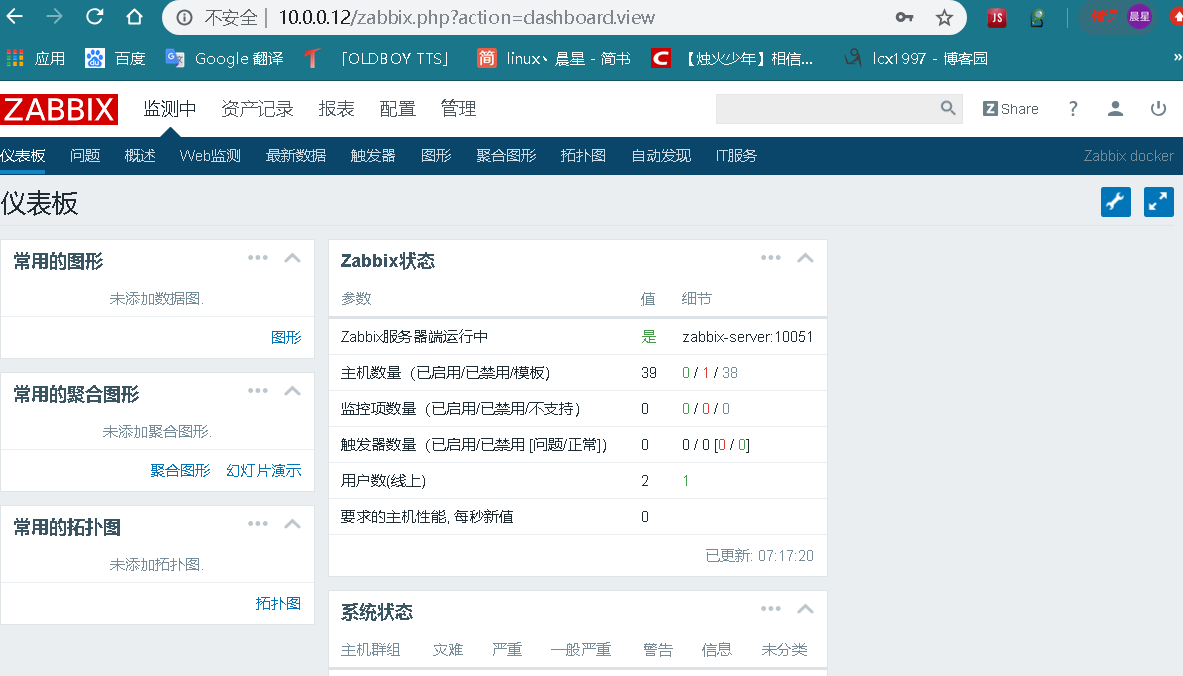Open the 系统状态 widget options dots
The width and height of the screenshot is (1183, 676).
tap(771, 609)
